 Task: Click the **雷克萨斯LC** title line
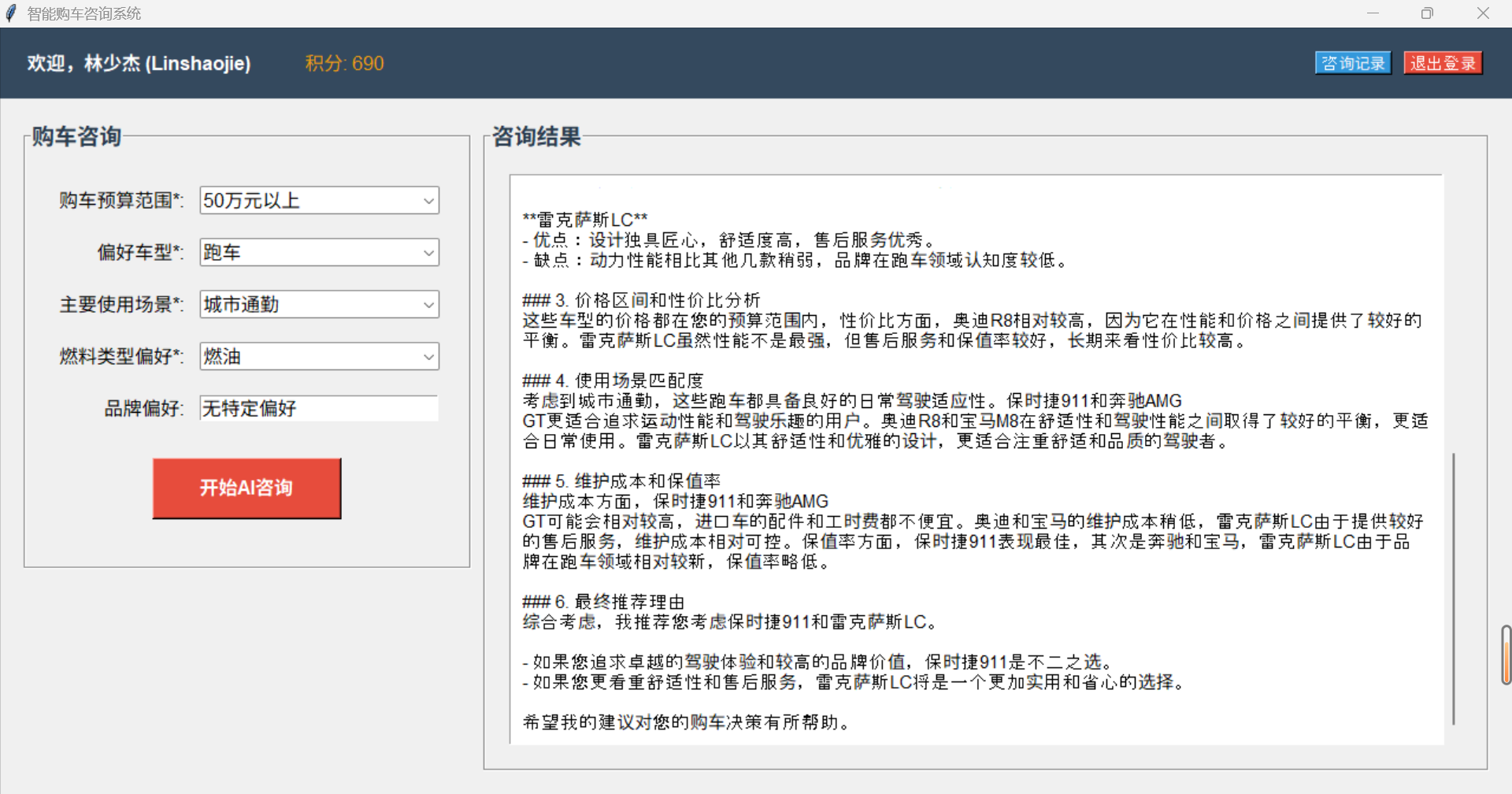[585, 220]
